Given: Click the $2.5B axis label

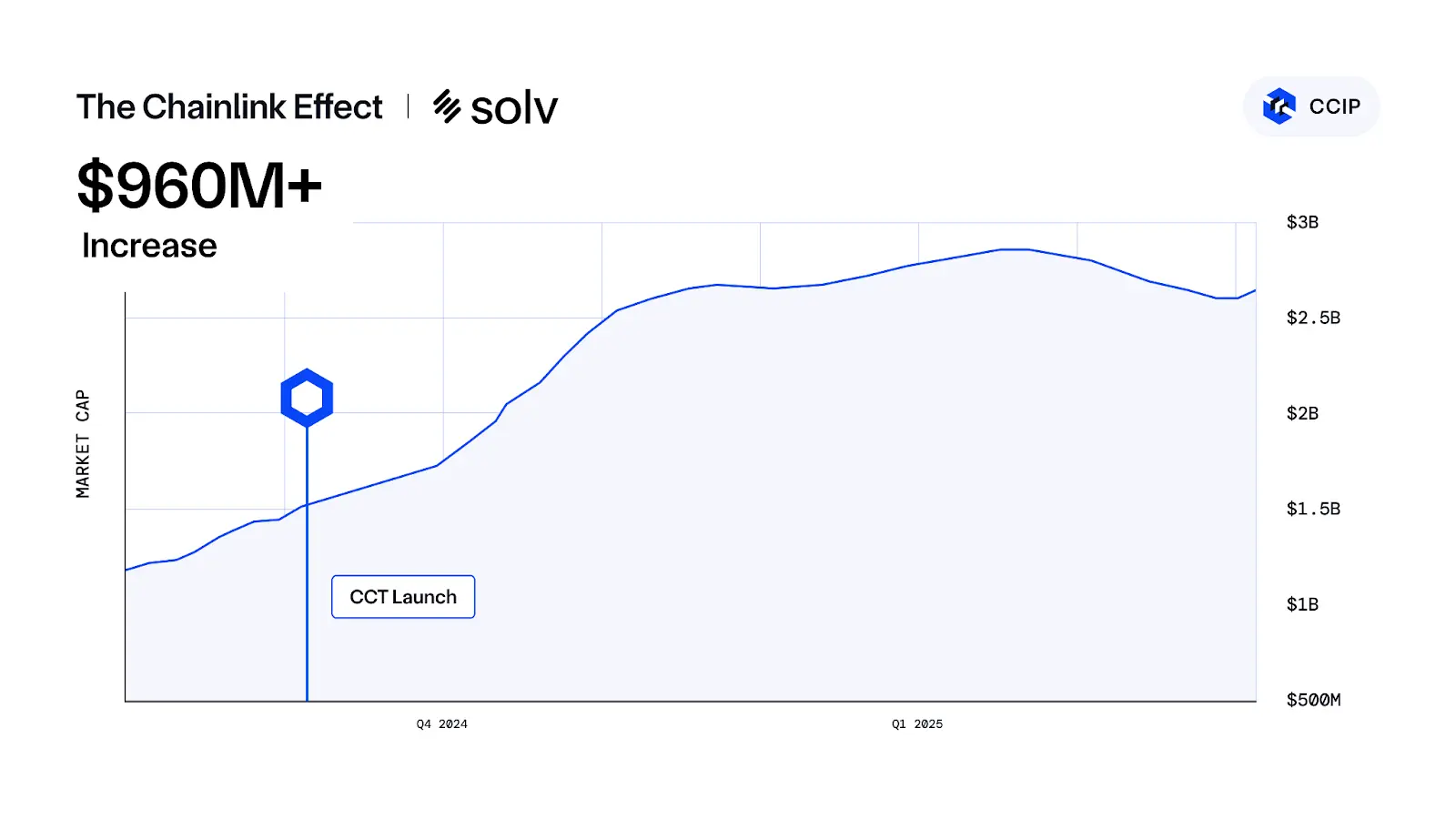Looking at the screenshot, I should pyautogui.click(x=1313, y=318).
